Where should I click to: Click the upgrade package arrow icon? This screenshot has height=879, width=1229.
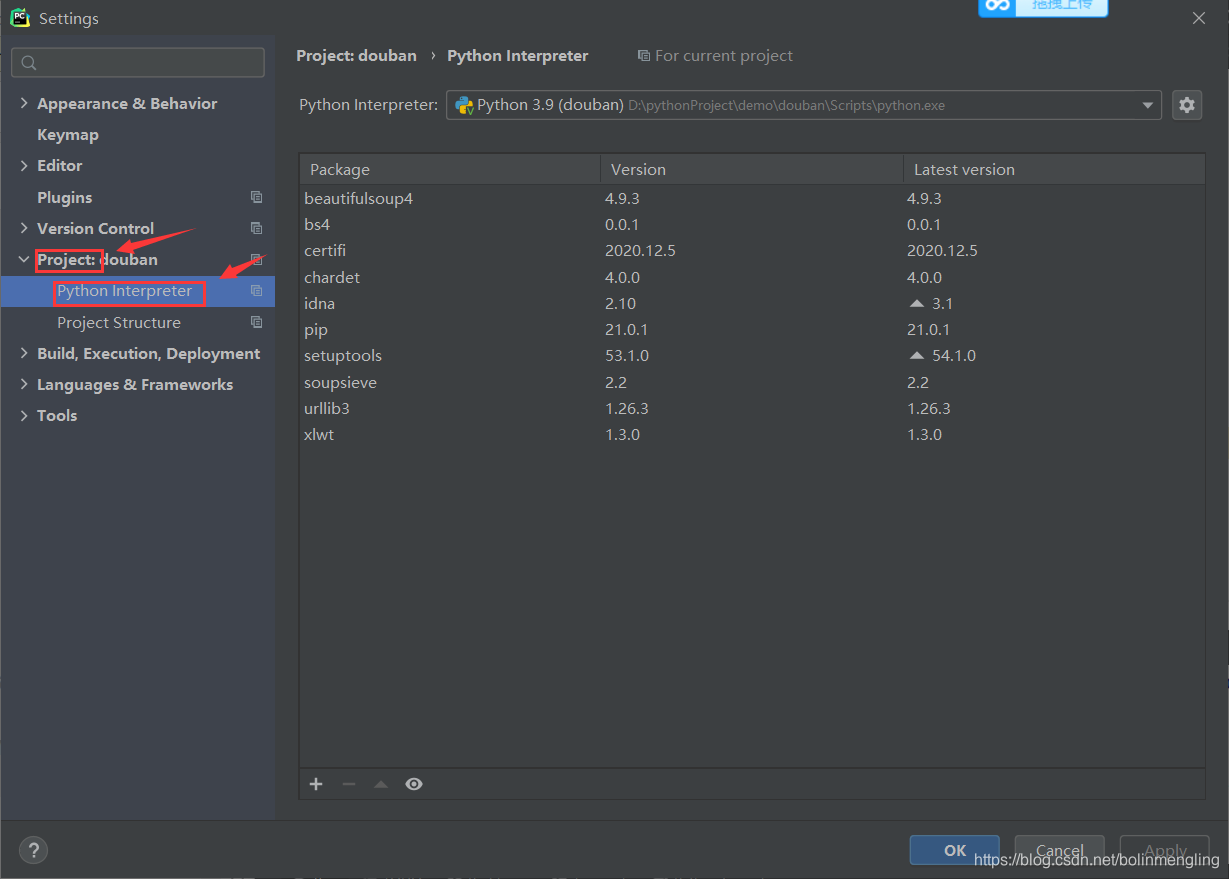[380, 784]
